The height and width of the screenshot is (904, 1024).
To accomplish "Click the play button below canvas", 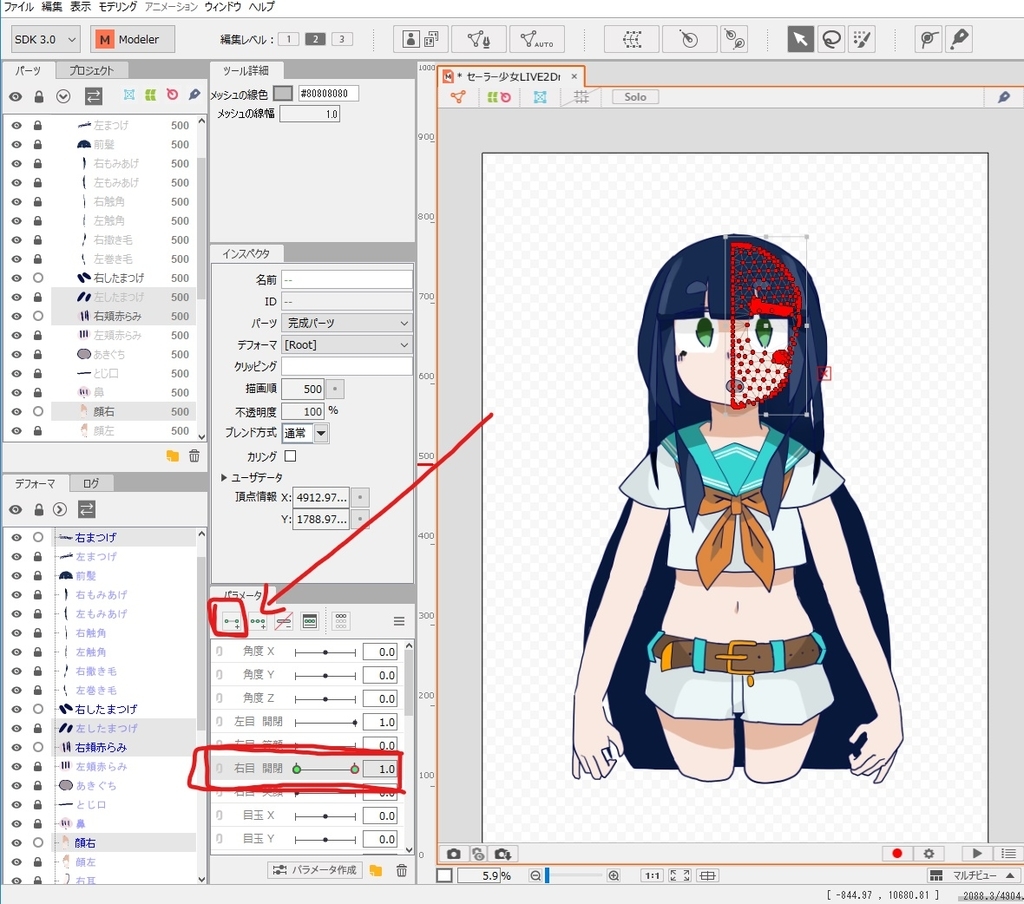I will click(977, 854).
